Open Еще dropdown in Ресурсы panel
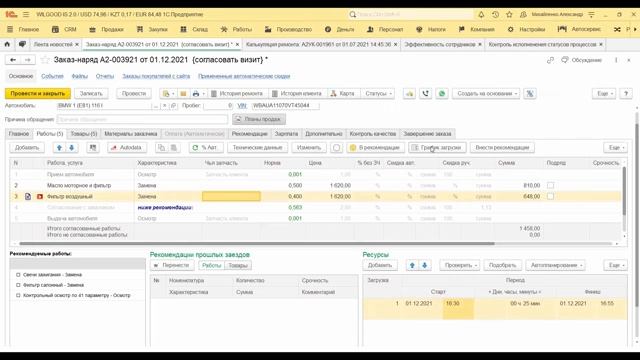The width and height of the screenshot is (640, 360). 616,265
